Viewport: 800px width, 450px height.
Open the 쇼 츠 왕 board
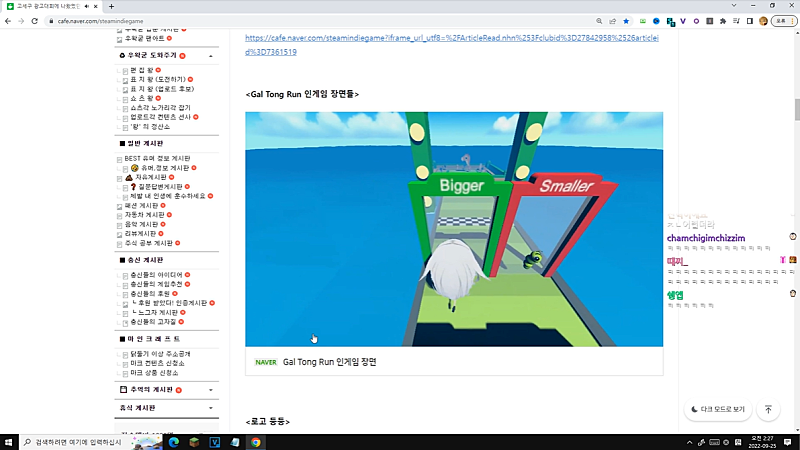(x=142, y=98)
